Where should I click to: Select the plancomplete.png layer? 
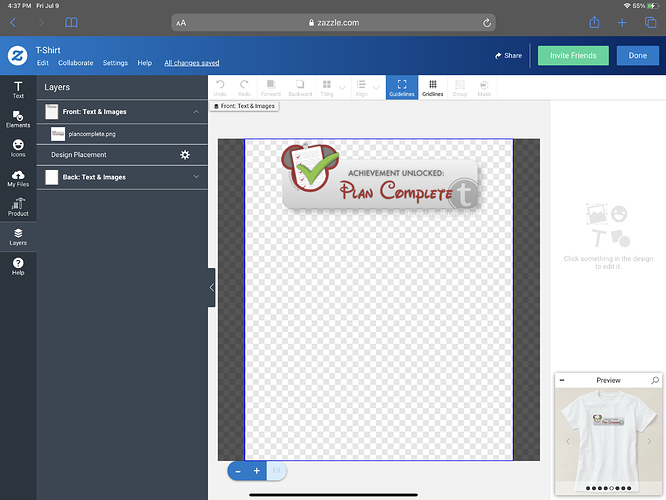122,134
